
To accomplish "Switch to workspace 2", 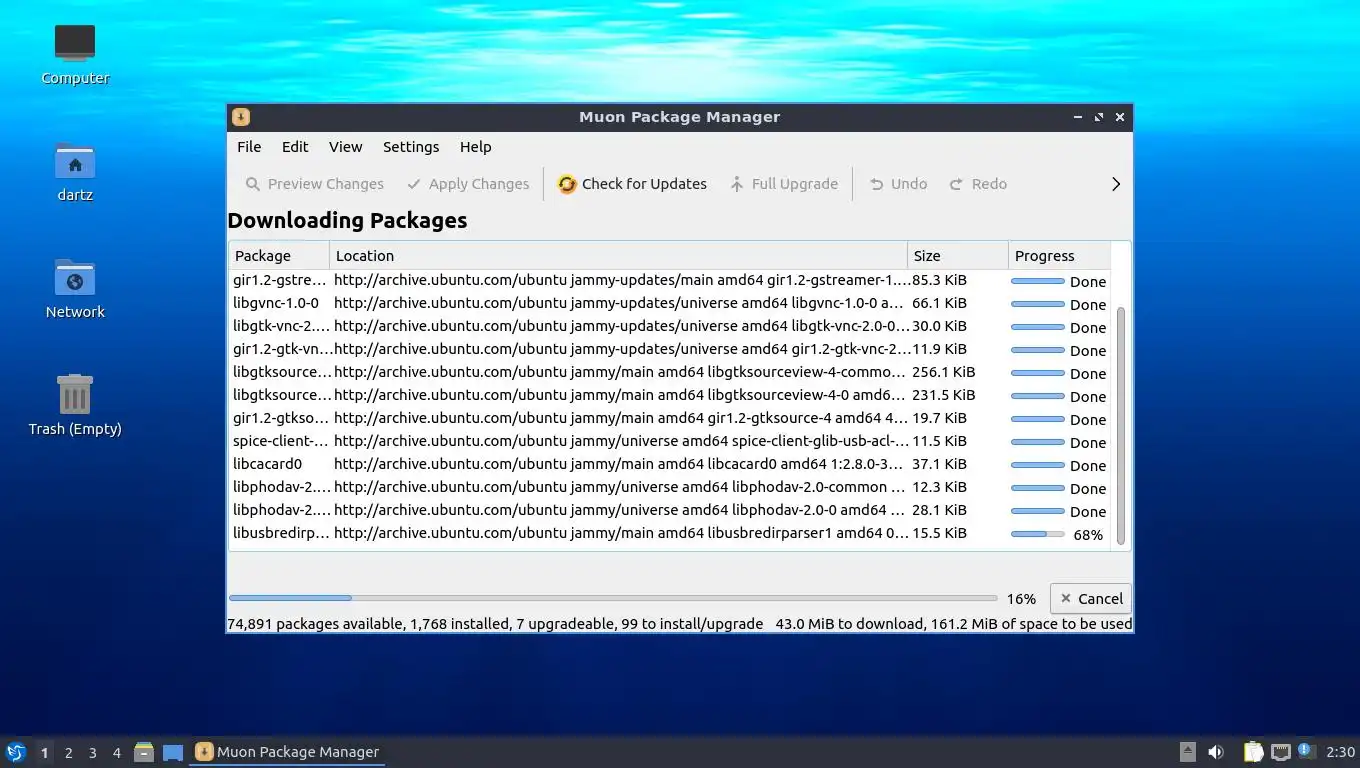I will [x=68, y=753].
